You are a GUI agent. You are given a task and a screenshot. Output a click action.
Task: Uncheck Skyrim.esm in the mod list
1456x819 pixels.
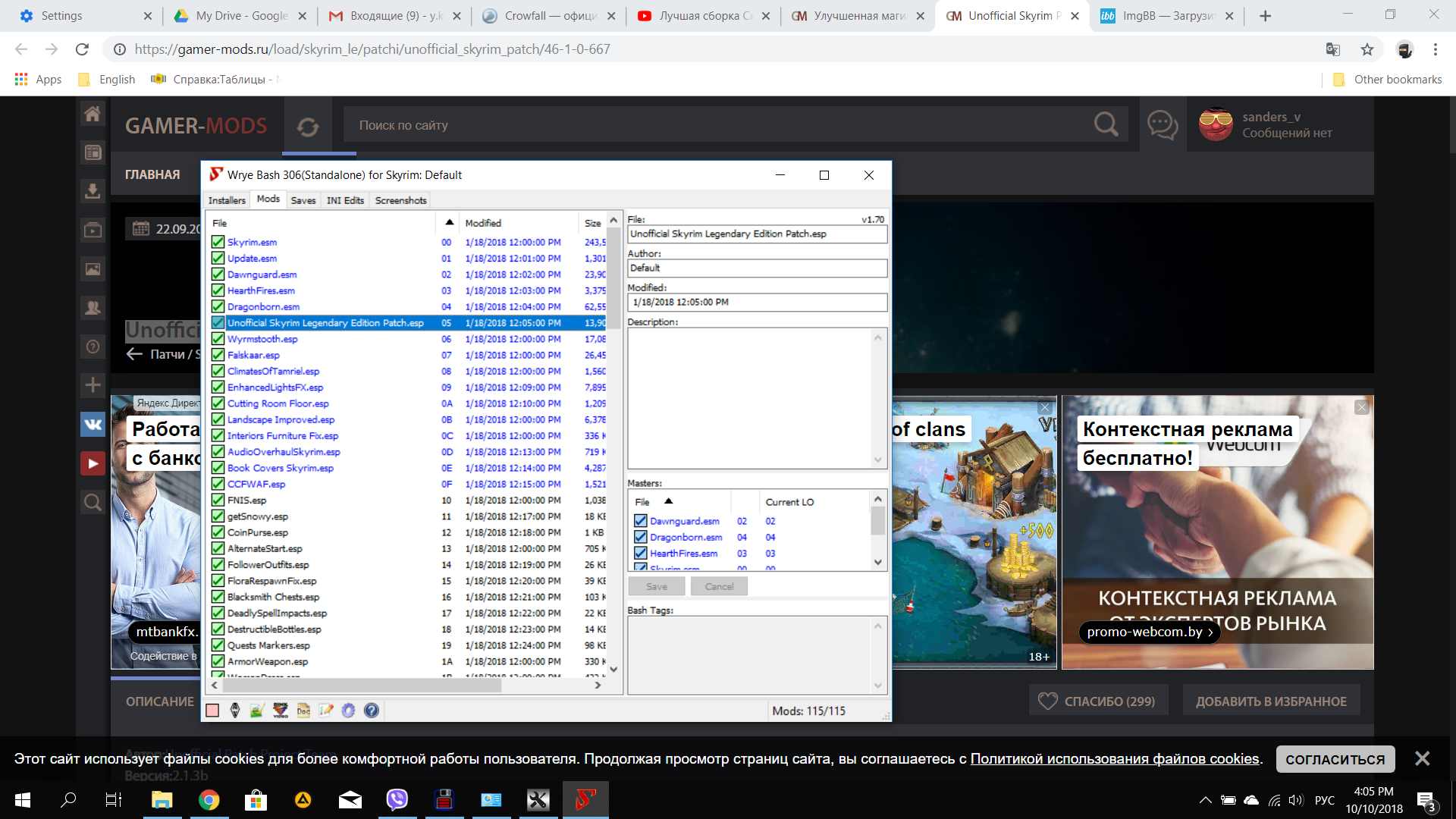tap(218, 242)
